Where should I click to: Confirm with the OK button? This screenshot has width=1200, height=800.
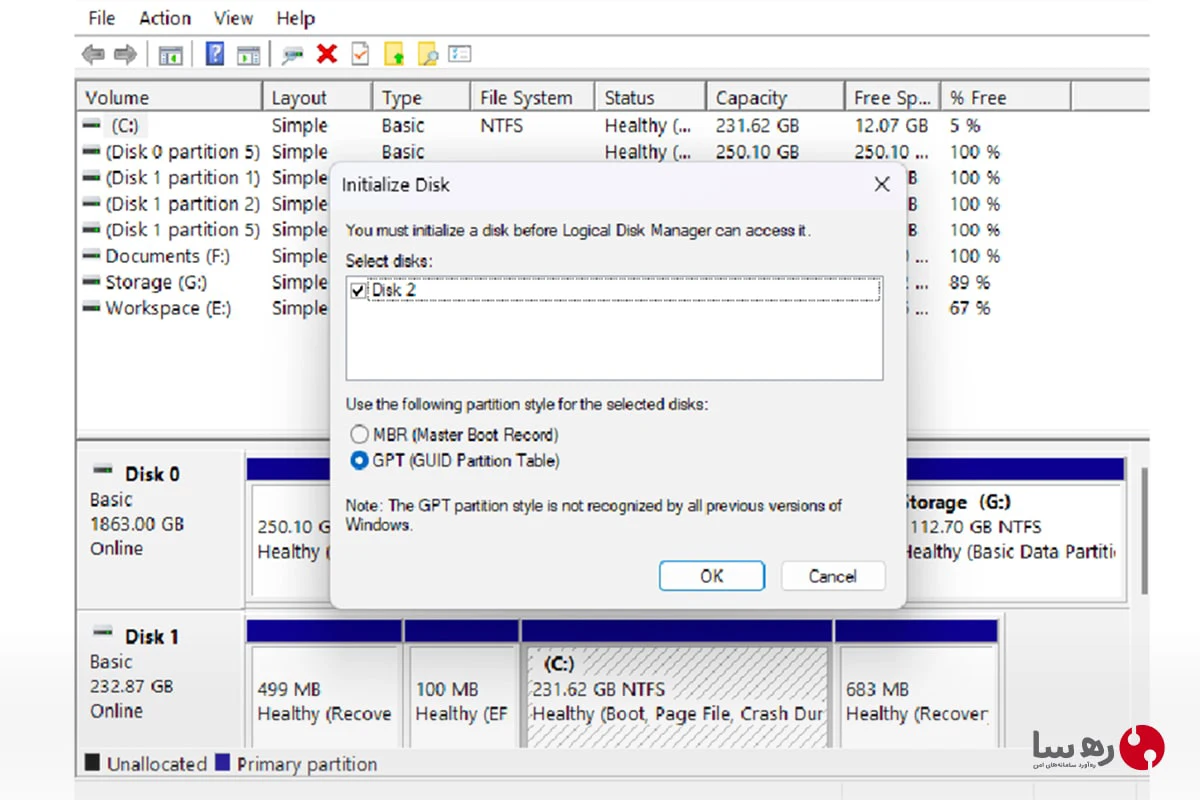pyautogui.click(x=712, y=576)
